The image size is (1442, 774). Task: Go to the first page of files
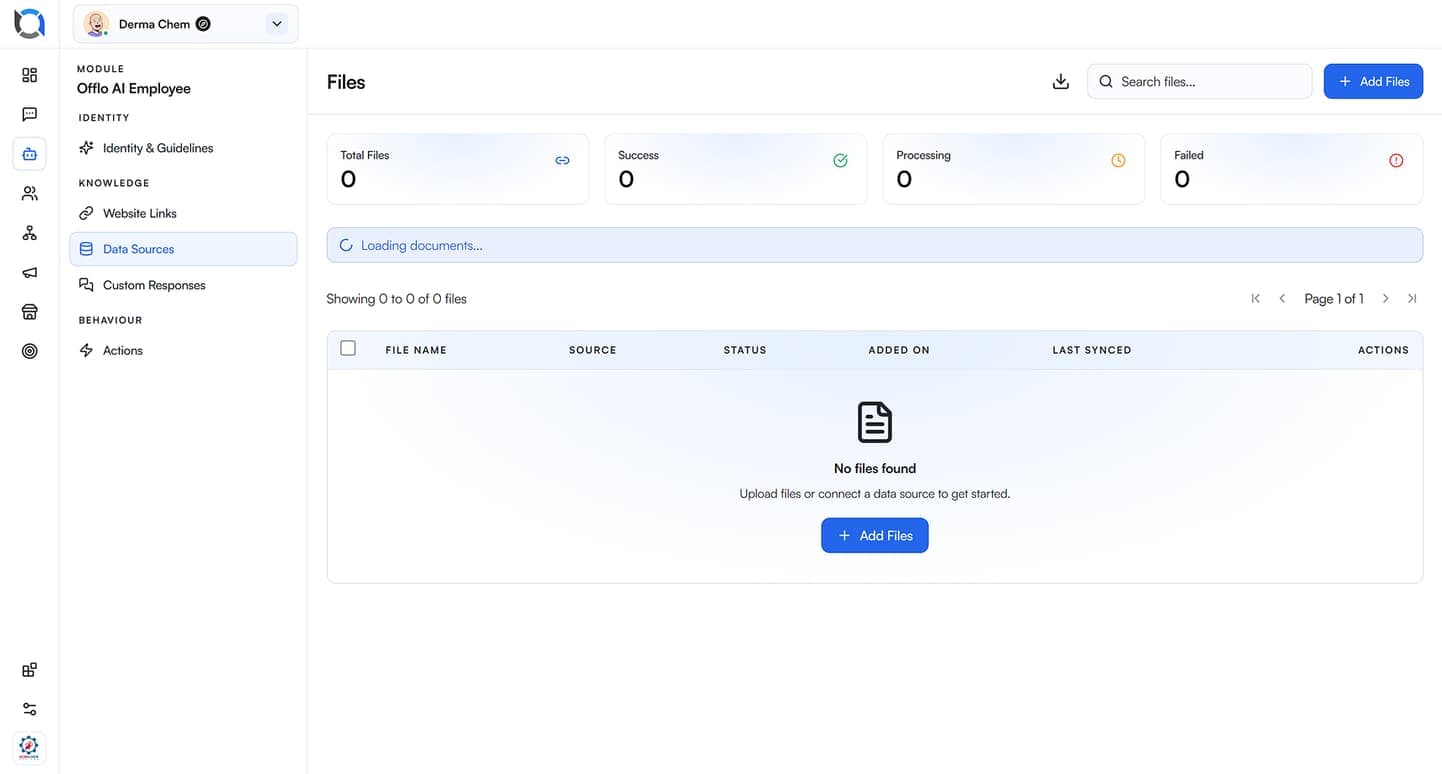point(1256,299)
